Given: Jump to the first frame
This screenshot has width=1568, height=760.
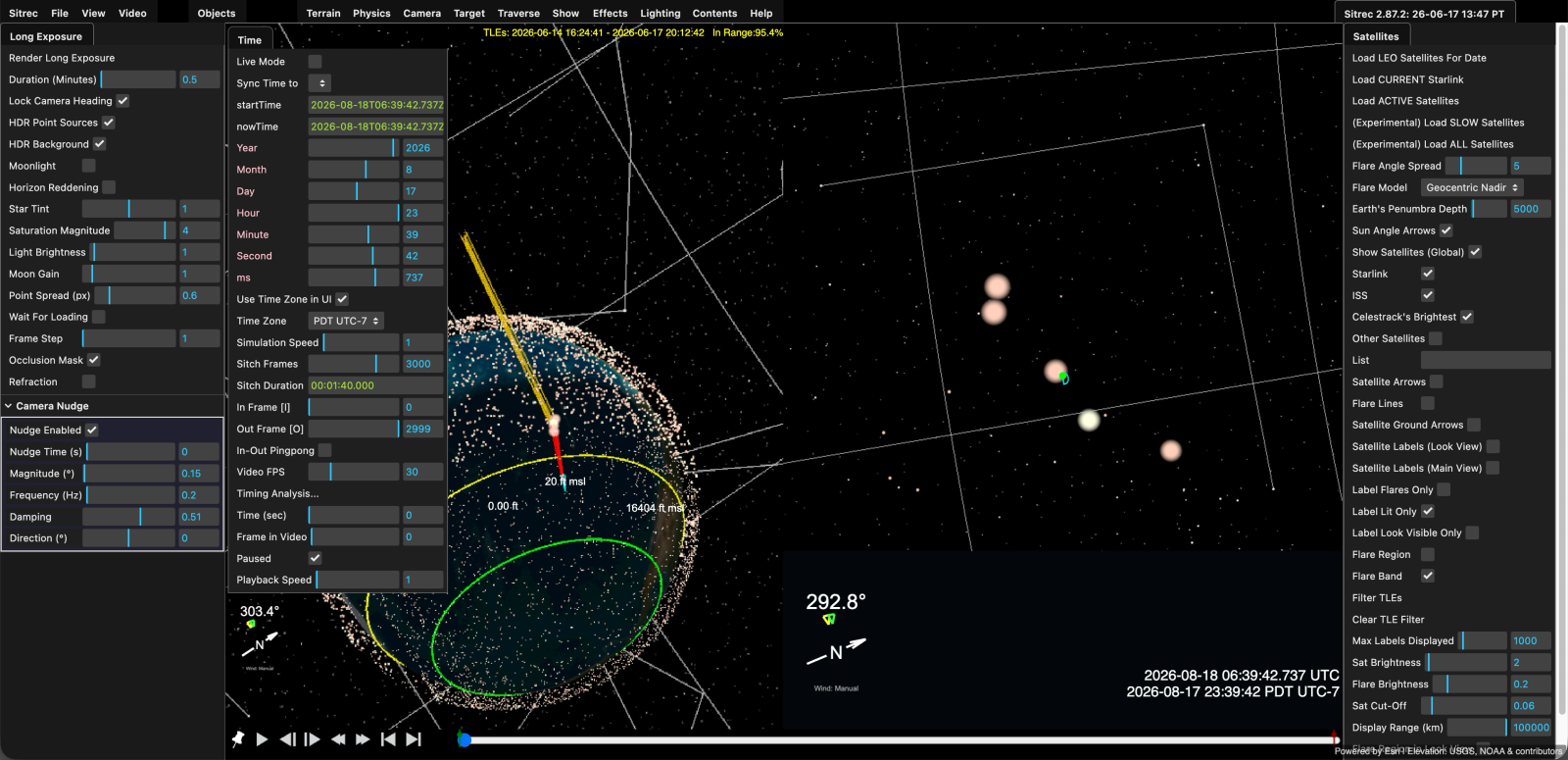Looking at the screenshot, I should [388, 739].
